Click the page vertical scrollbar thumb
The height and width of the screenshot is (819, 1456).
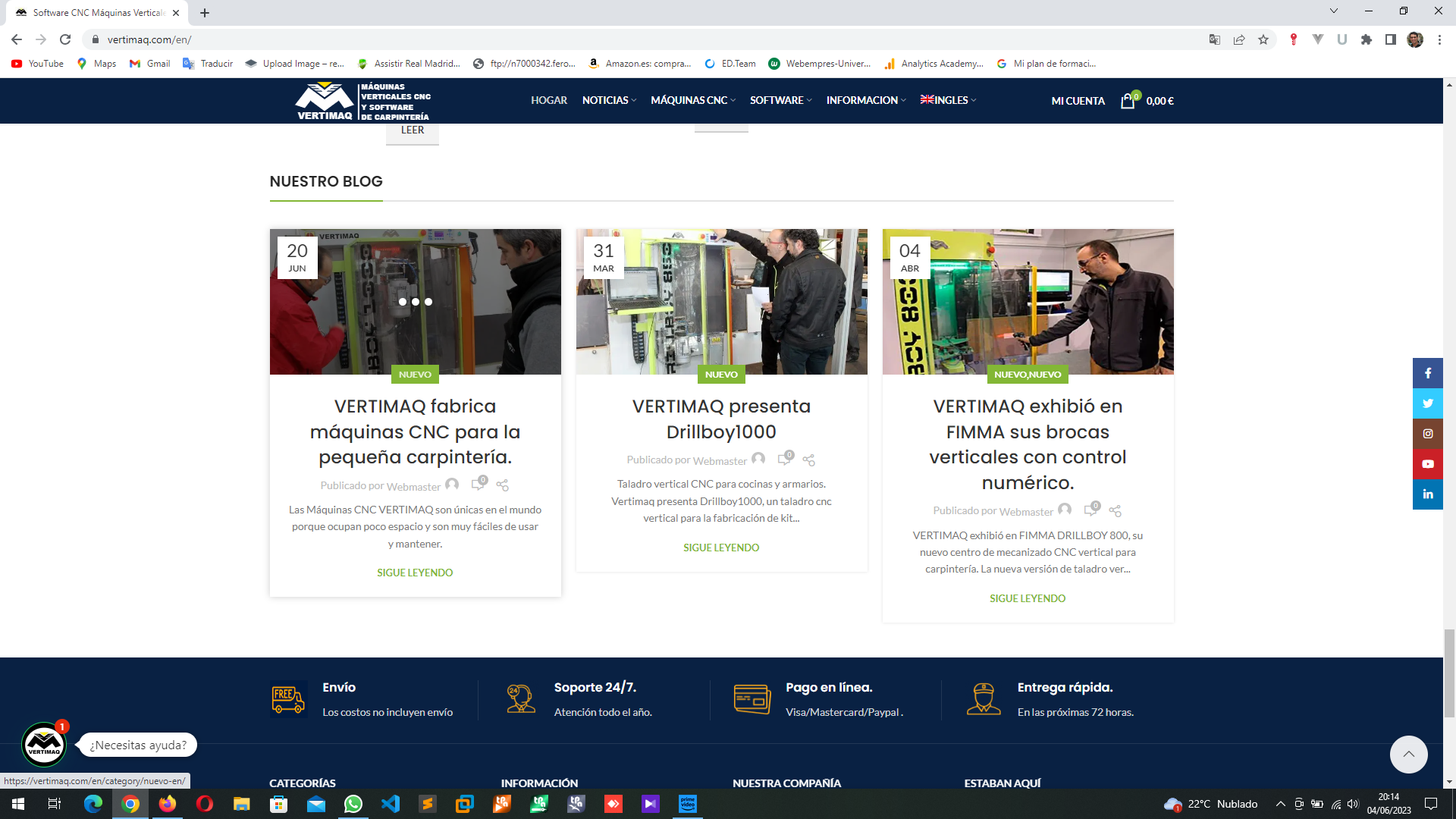[x=1449, y=673]
